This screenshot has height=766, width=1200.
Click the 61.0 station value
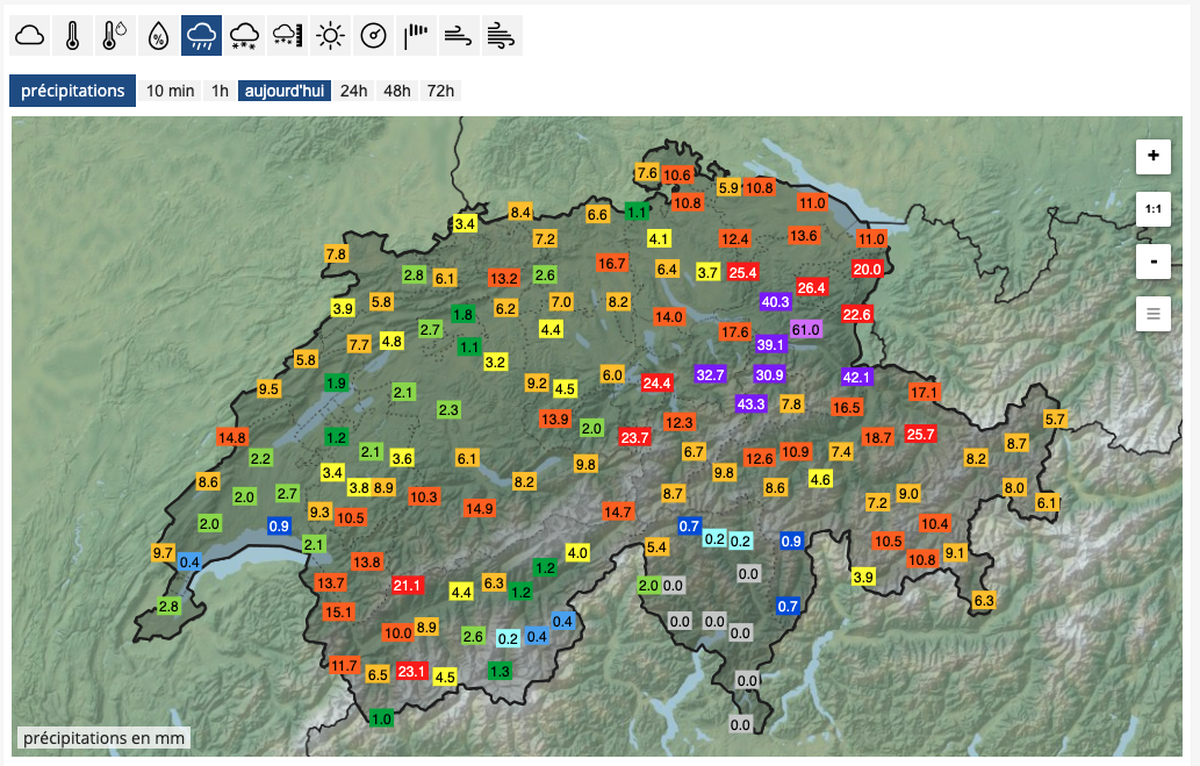(806, 329)
